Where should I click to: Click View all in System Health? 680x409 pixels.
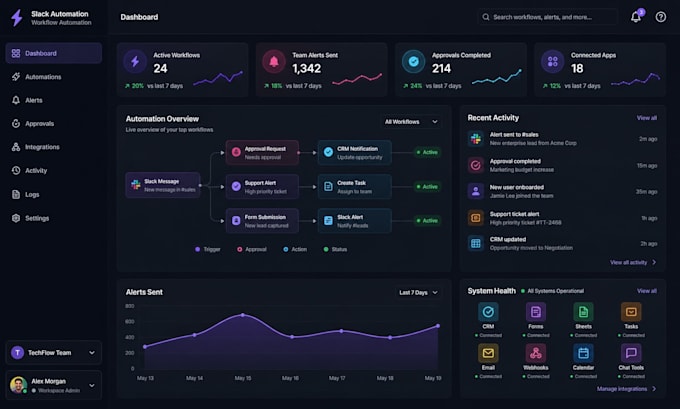(x=647, y=291)
